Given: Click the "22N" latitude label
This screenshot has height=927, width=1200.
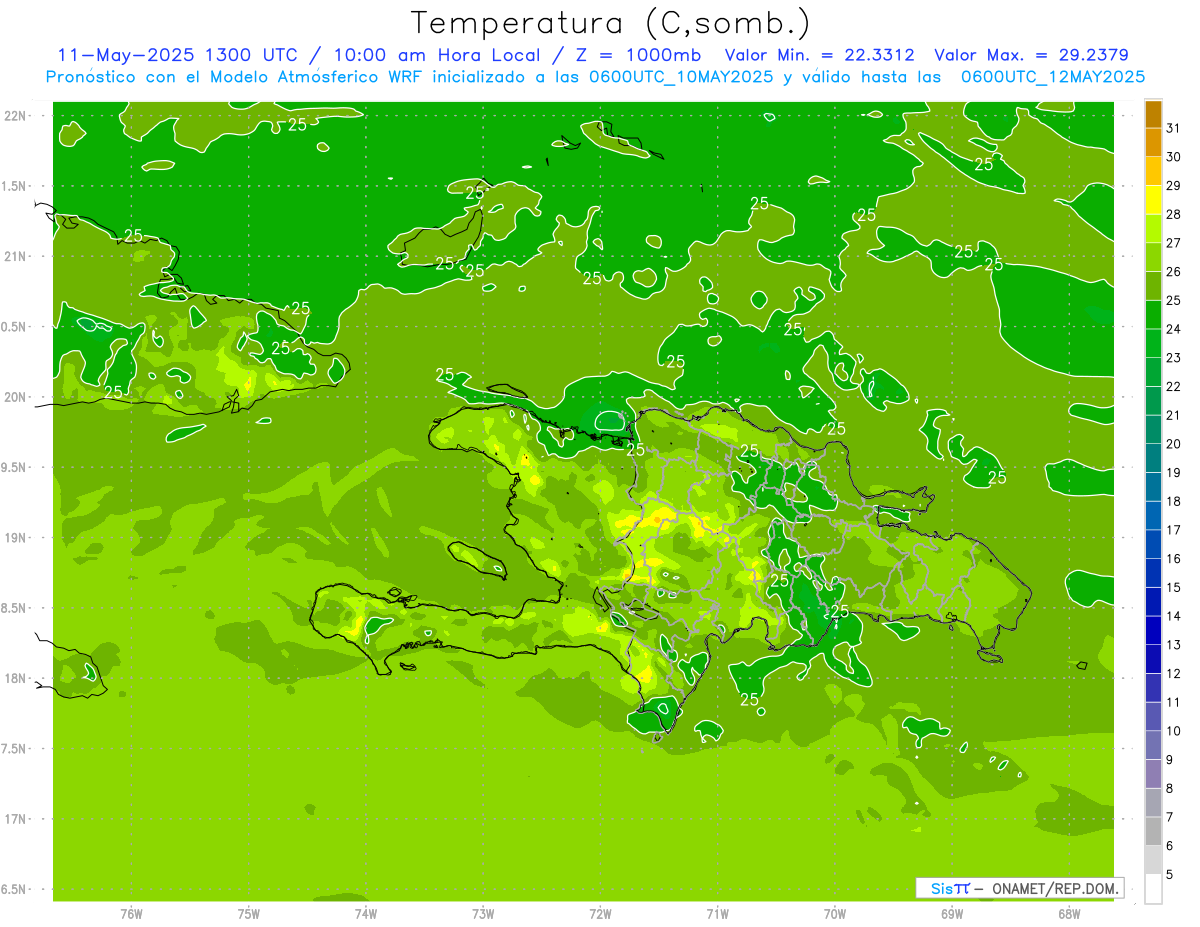Looking at the screenshot, I should click(x=14, y=116).
